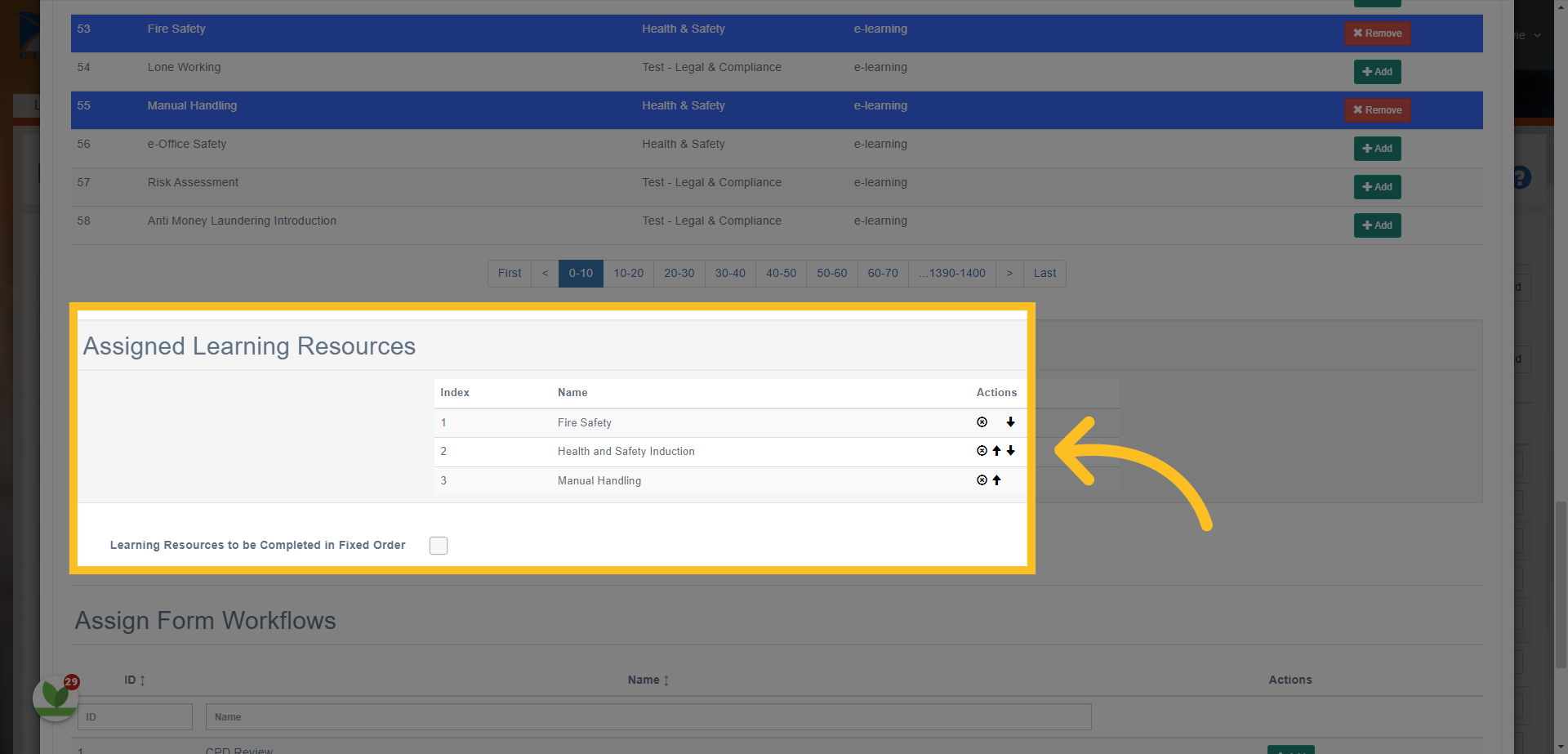
Task: Jump to the ...1390-1400 page range
Action: (952, 274)
